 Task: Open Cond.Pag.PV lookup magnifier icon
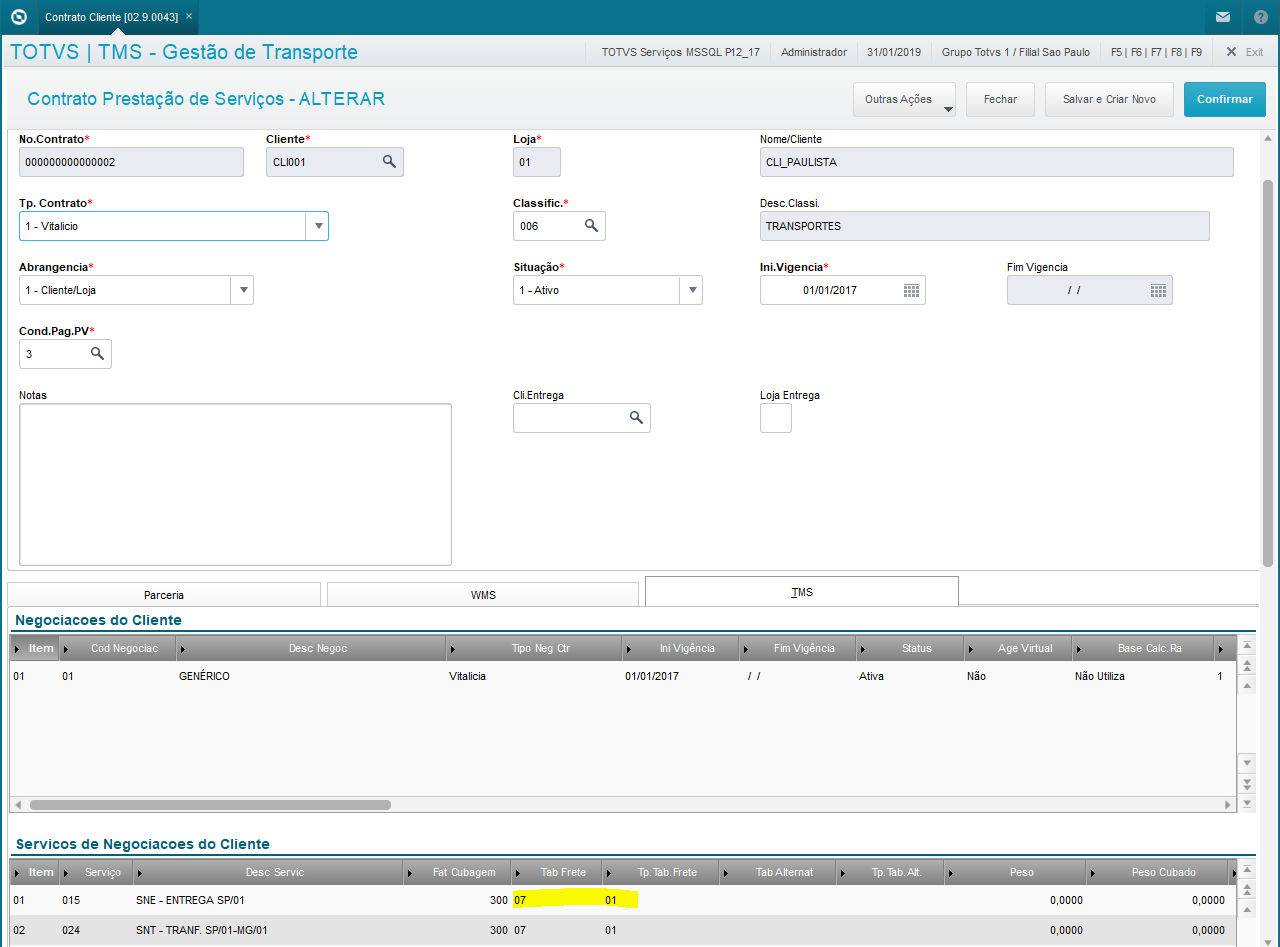97,354
